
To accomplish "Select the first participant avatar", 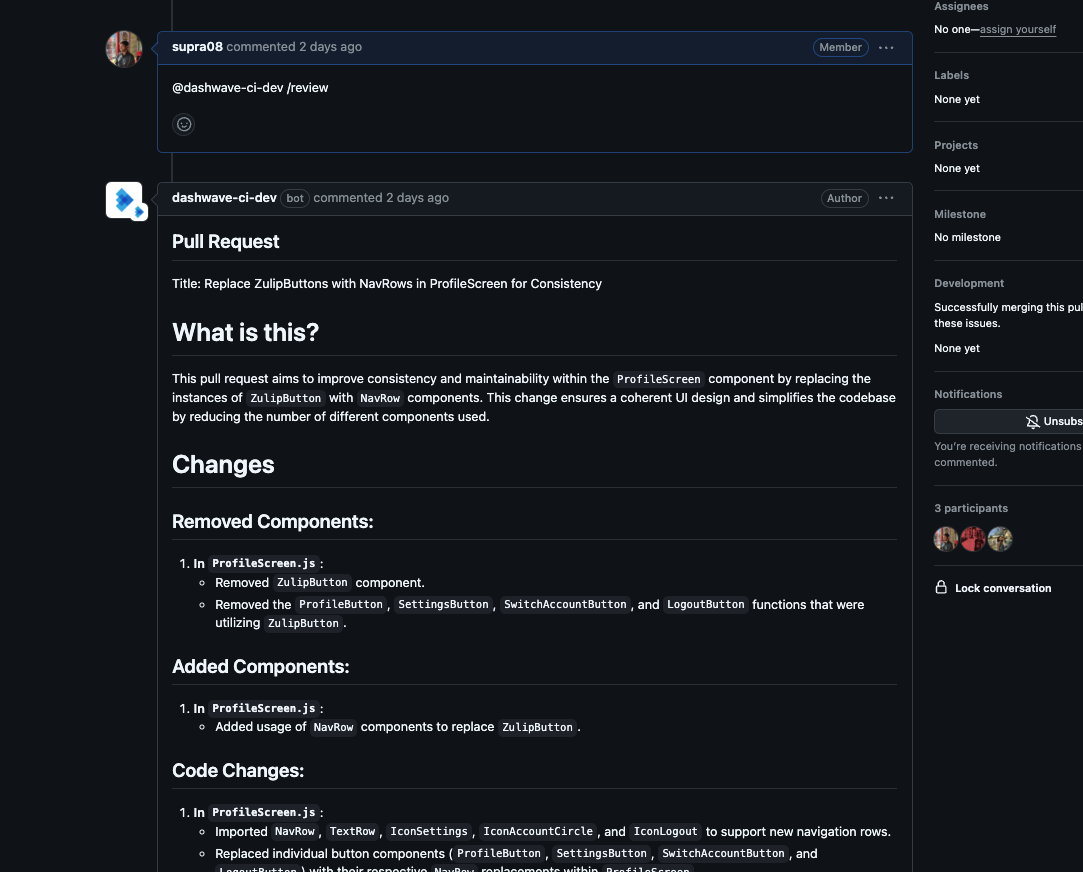I will pos(946,540).
